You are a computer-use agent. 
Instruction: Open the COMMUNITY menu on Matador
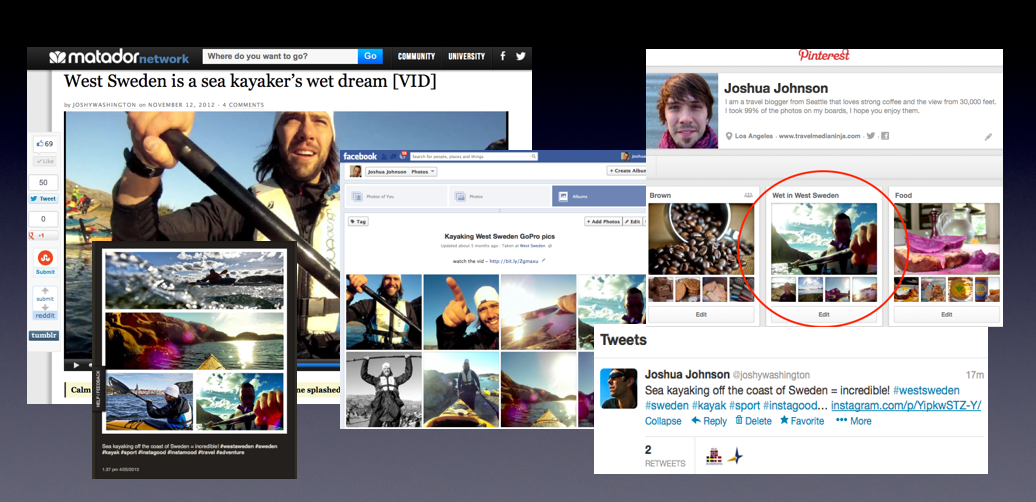click(x=416, y=57)
